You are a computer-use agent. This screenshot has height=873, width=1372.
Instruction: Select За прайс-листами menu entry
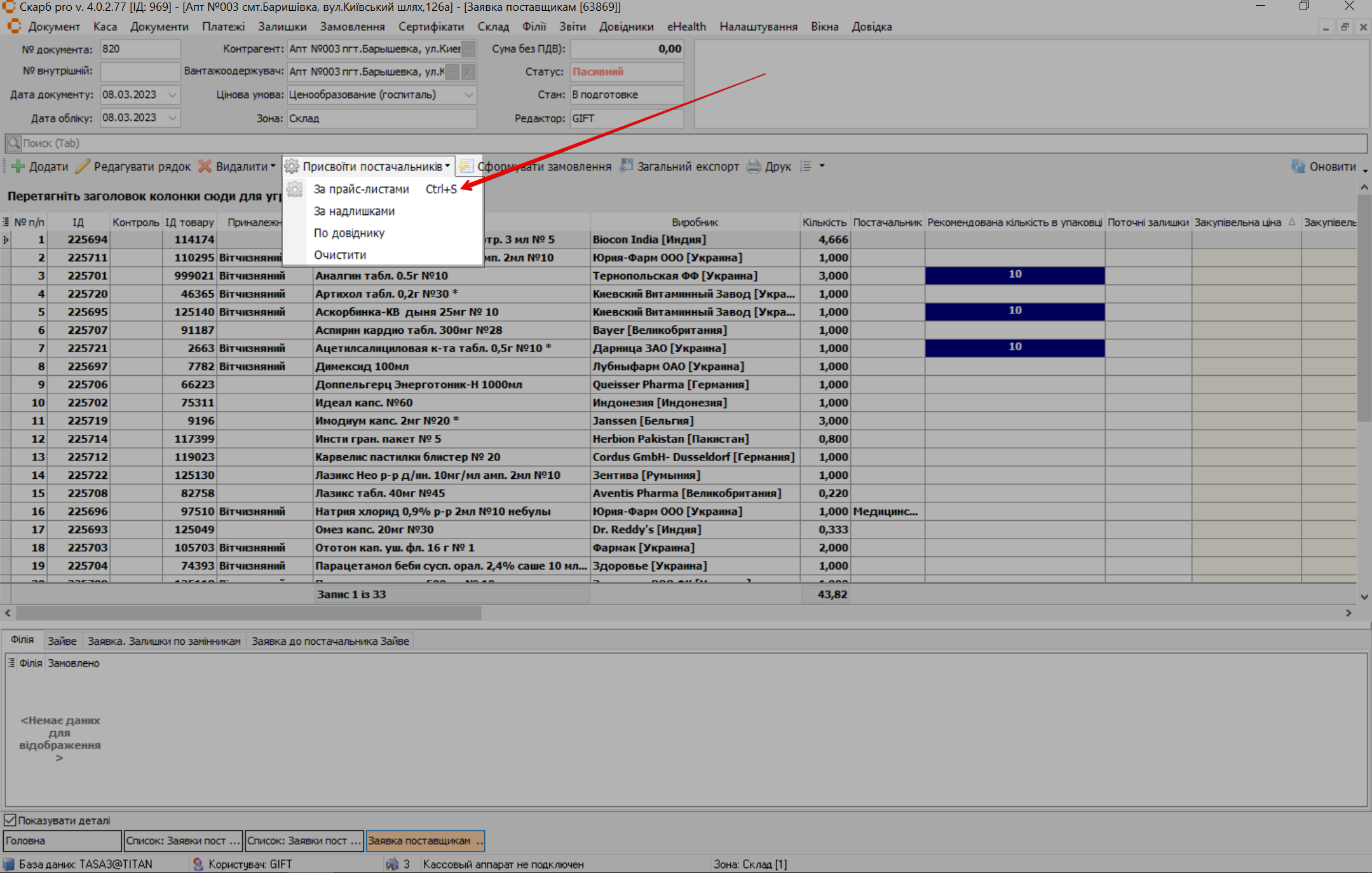pos(361,189)
